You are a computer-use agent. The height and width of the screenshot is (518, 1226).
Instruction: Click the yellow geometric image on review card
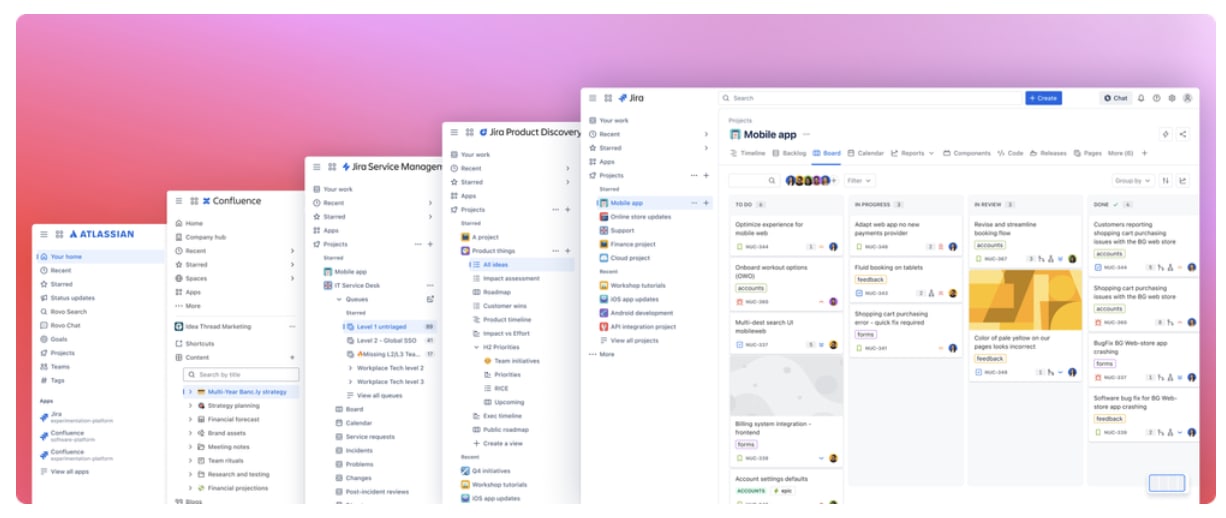1025,299
